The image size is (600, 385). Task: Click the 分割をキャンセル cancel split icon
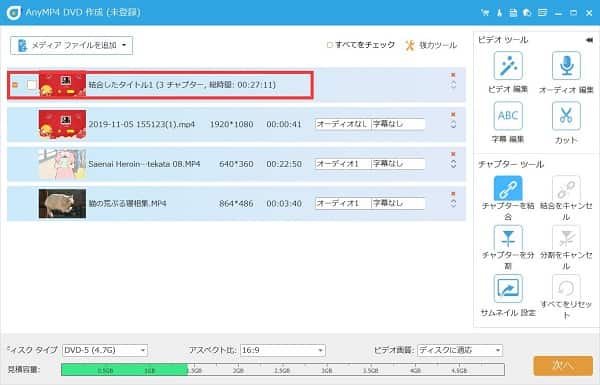(566, 238)
